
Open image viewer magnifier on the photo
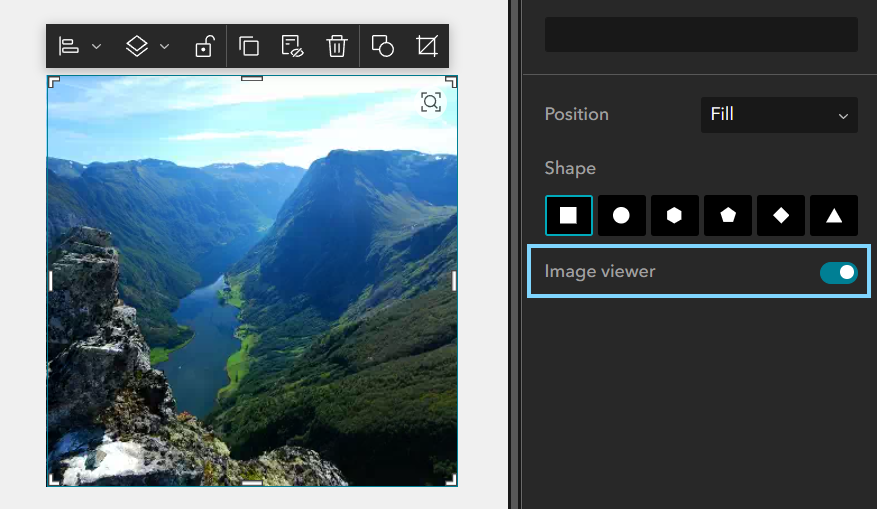[x=430, y=102]
